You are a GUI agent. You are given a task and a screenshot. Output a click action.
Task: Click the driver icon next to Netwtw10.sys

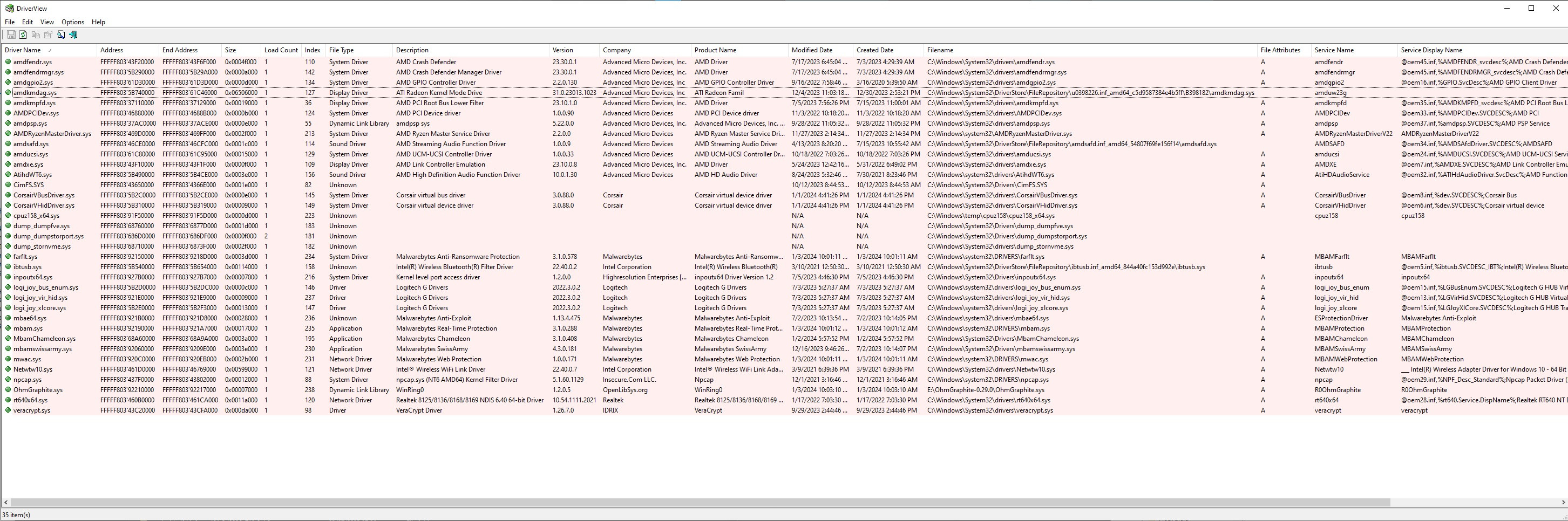pyautogui.click(x=9, y=369)
